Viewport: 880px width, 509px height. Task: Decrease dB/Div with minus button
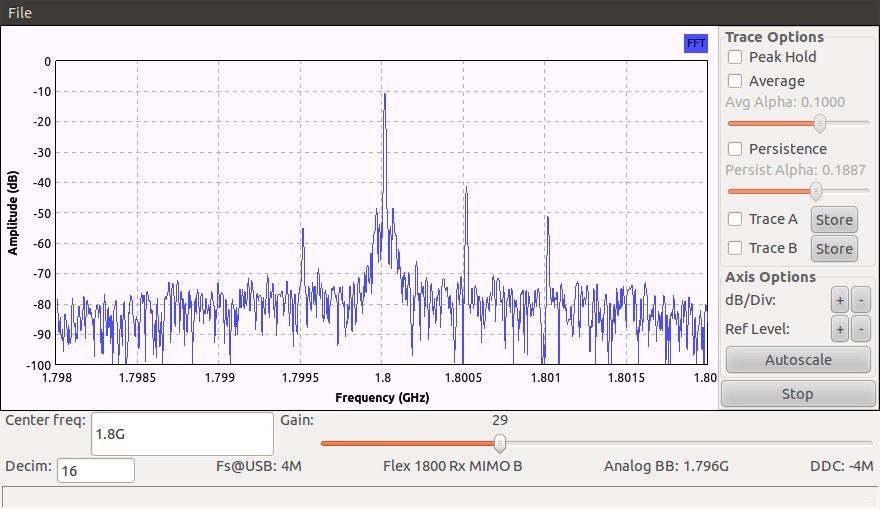pos(861,301)
